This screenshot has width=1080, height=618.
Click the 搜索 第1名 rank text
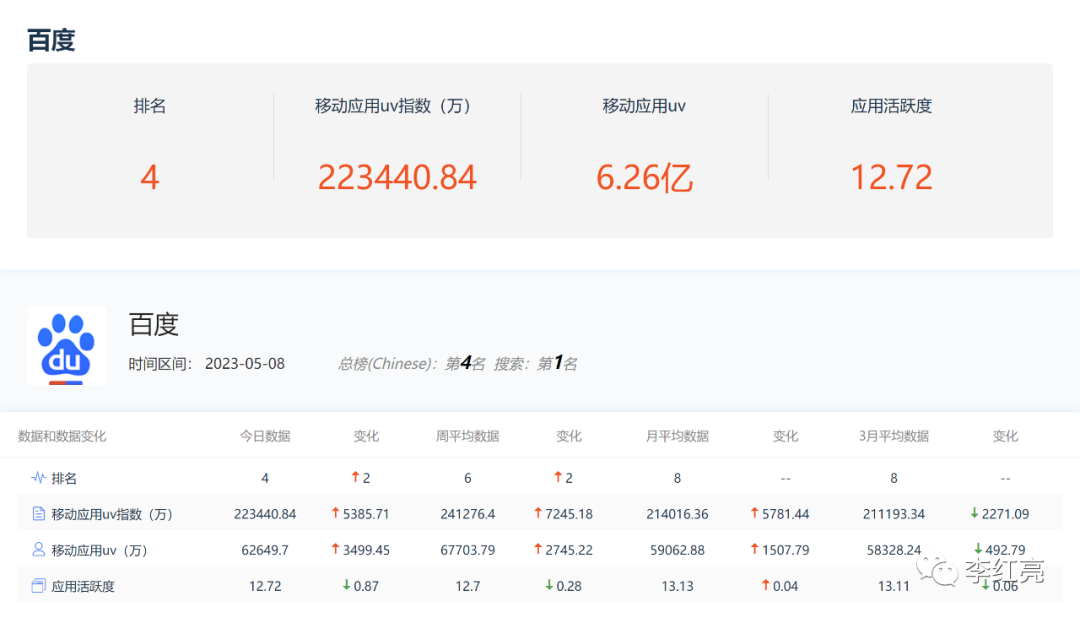535,363
